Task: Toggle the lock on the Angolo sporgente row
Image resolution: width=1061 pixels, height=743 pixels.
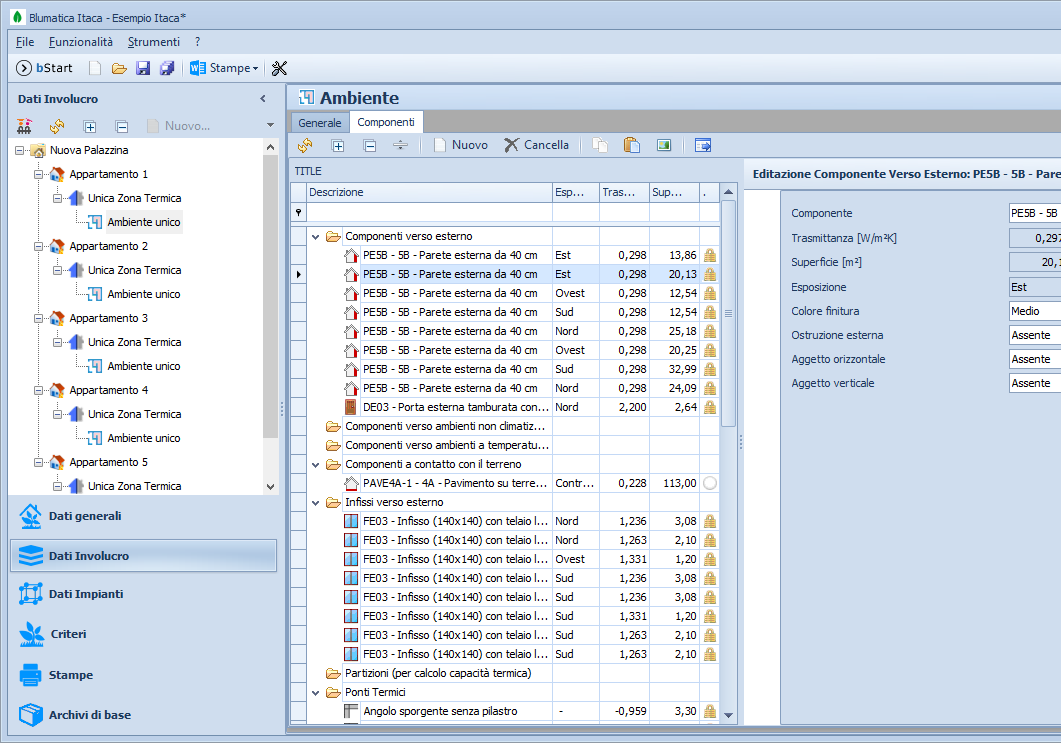Action: coord(710,711)
